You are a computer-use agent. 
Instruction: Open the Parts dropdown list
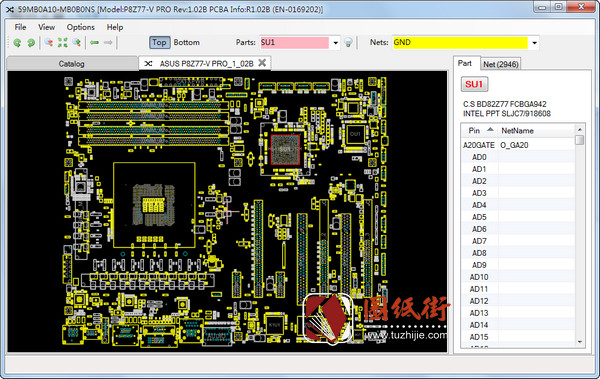tap(336, 43)
